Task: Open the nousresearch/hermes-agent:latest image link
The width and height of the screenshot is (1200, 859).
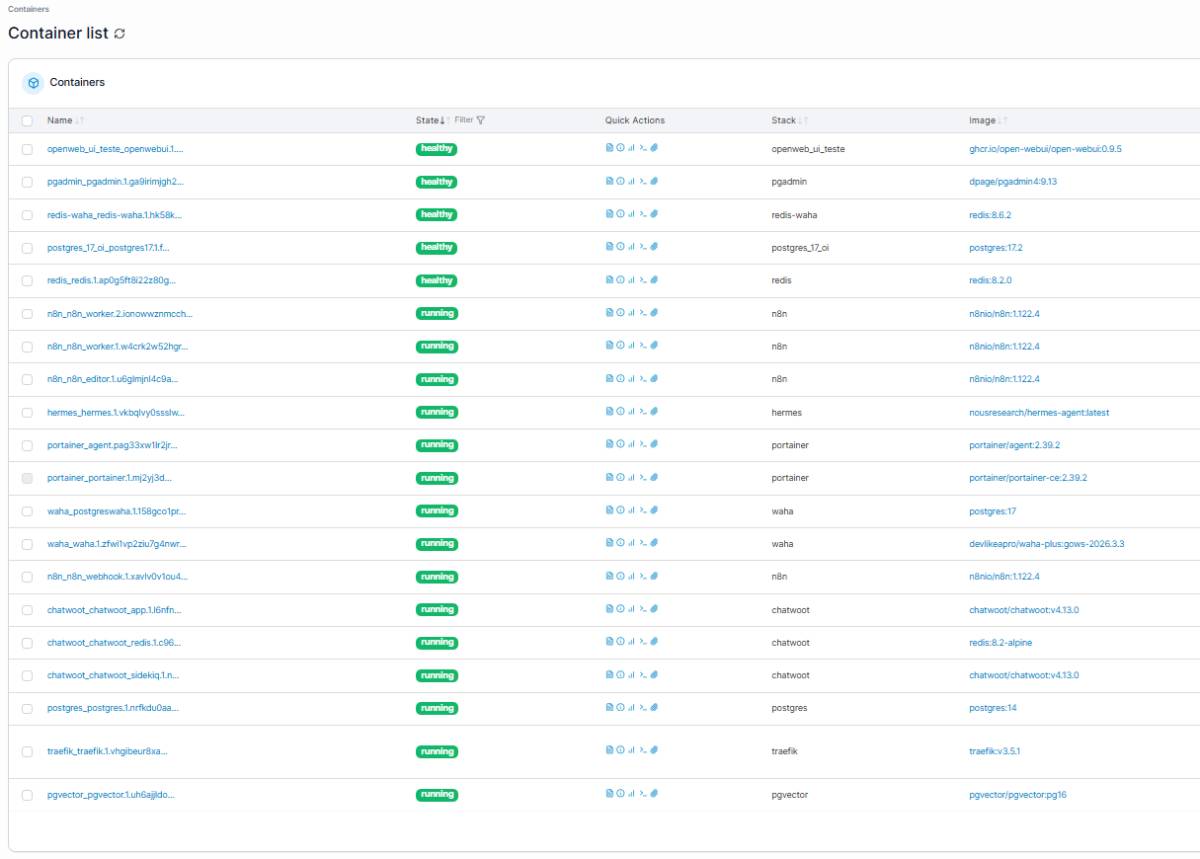Action: (x=1039, y=412)
